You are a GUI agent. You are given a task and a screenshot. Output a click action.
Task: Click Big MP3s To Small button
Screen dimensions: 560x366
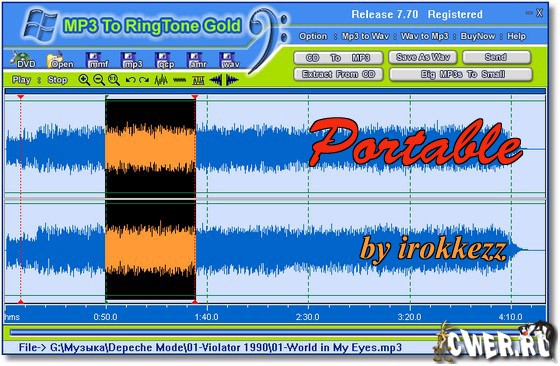pos(461,74)
